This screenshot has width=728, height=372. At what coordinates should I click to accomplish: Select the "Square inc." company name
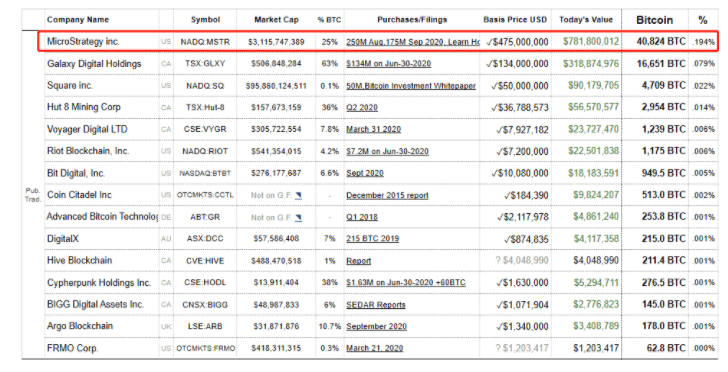click(70, 85)
